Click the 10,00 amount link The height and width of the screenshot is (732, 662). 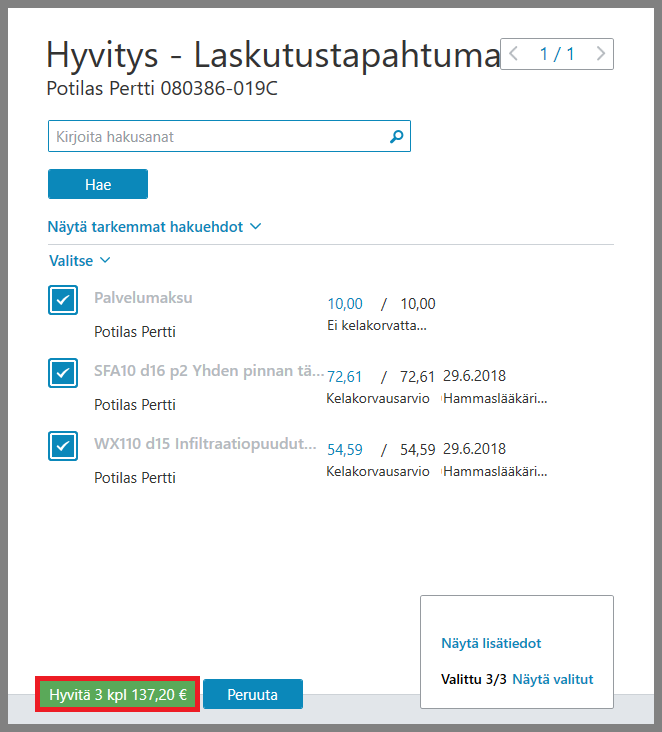click(345, 304)
